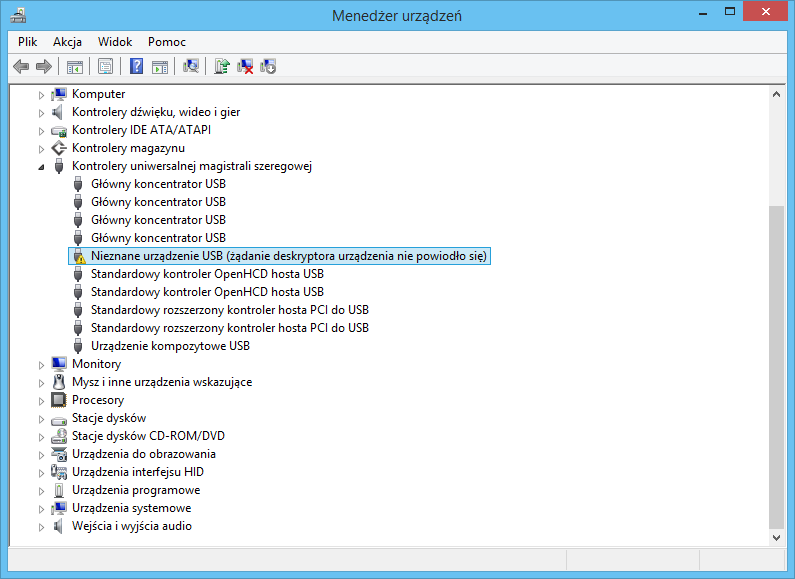Screen dimensions: 795x579
Task: Open the Plik menu
Action: pyautogui.click(x=27, y=42)
